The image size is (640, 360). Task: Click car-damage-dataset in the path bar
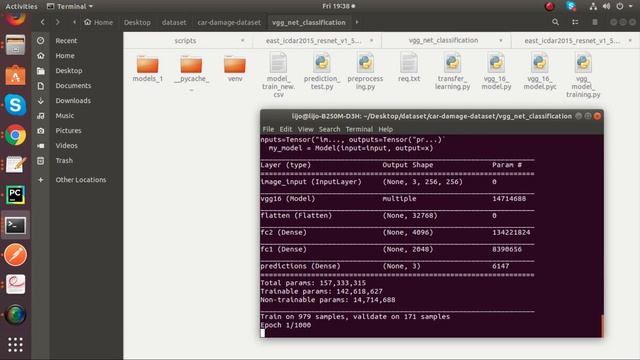tap(229, 22)
